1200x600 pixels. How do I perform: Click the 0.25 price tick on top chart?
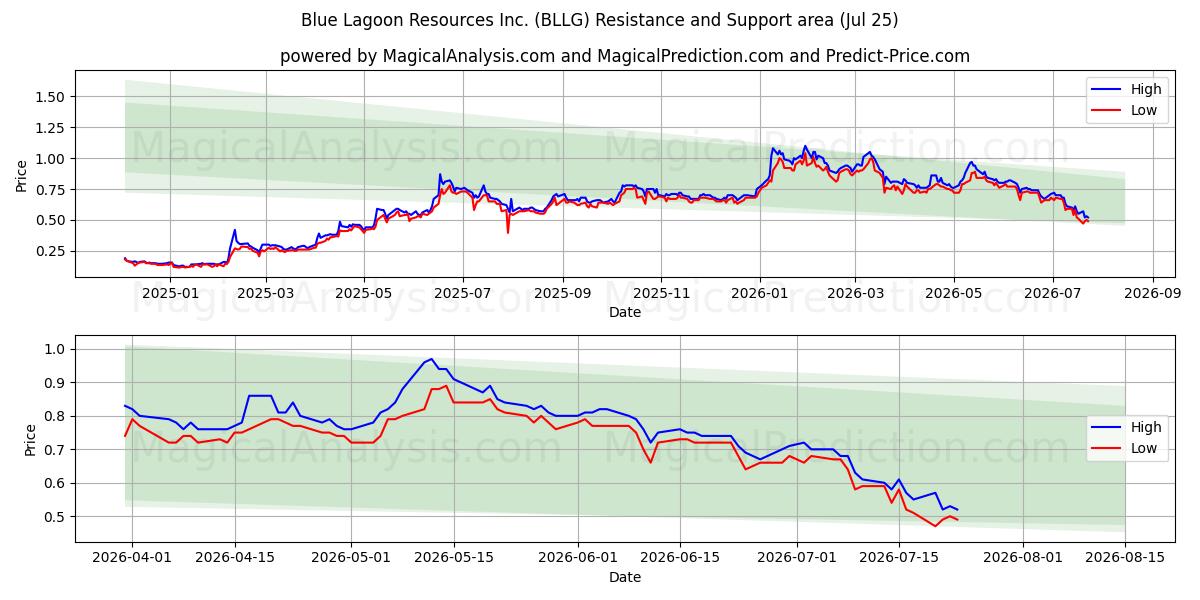pyautogui.click(x=52, y=251)
